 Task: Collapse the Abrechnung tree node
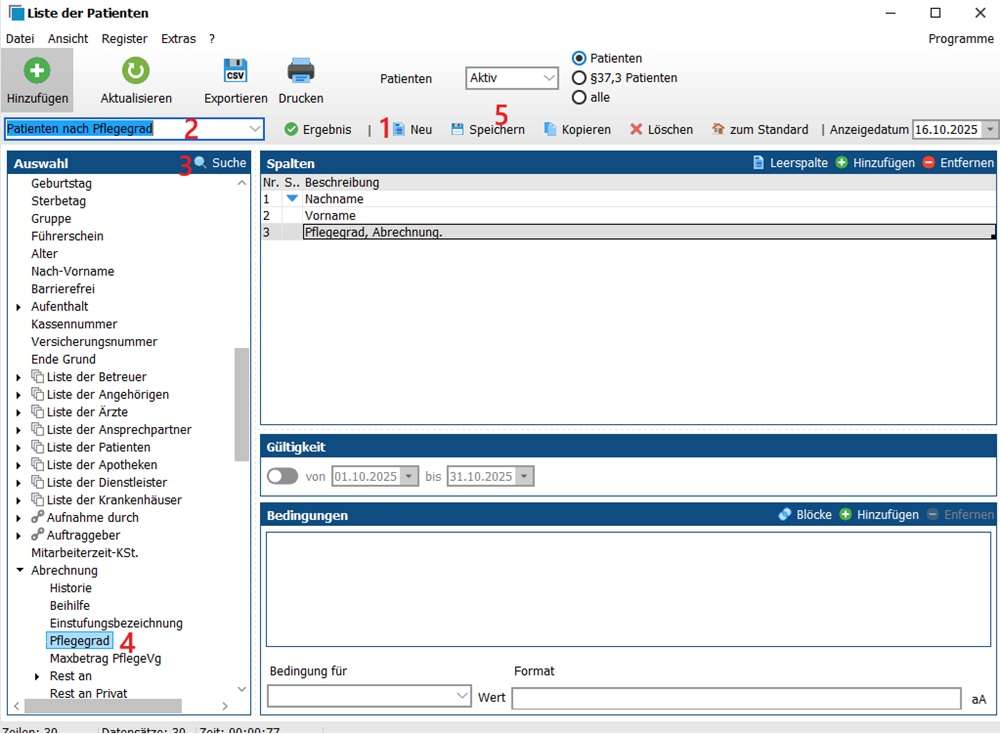19,571
